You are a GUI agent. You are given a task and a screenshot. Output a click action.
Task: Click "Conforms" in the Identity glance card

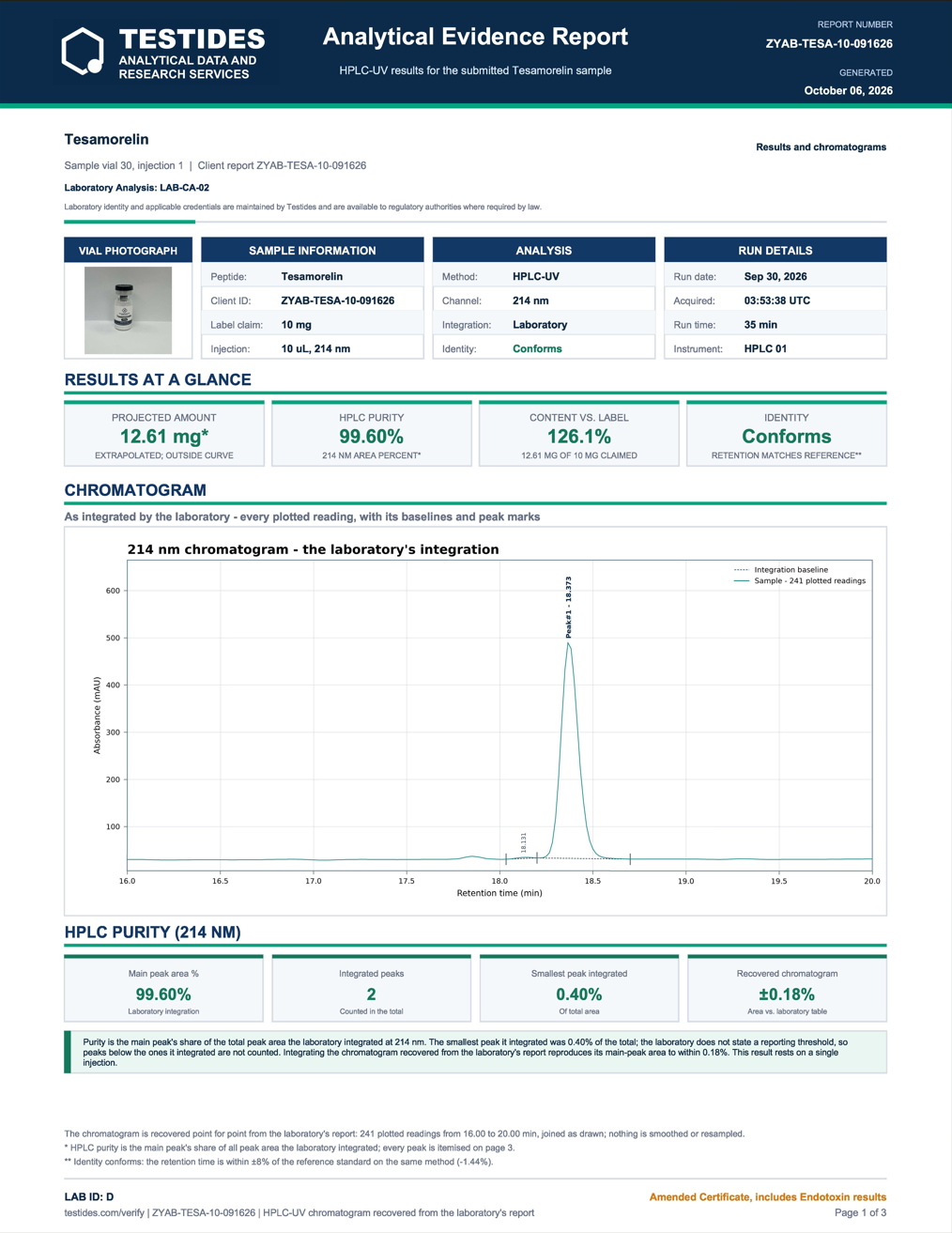point(787,437)
